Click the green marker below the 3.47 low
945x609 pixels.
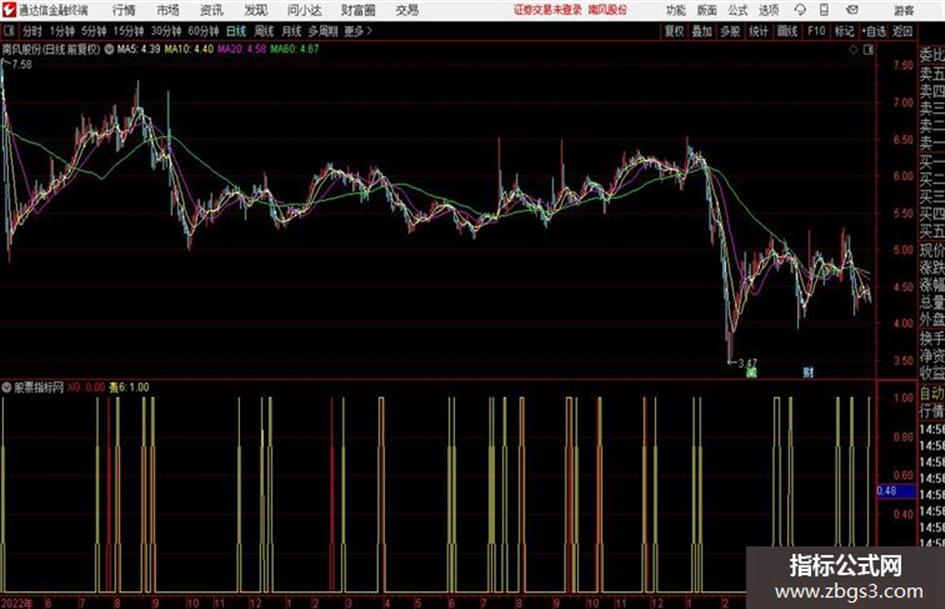click(x=751, y=373)
